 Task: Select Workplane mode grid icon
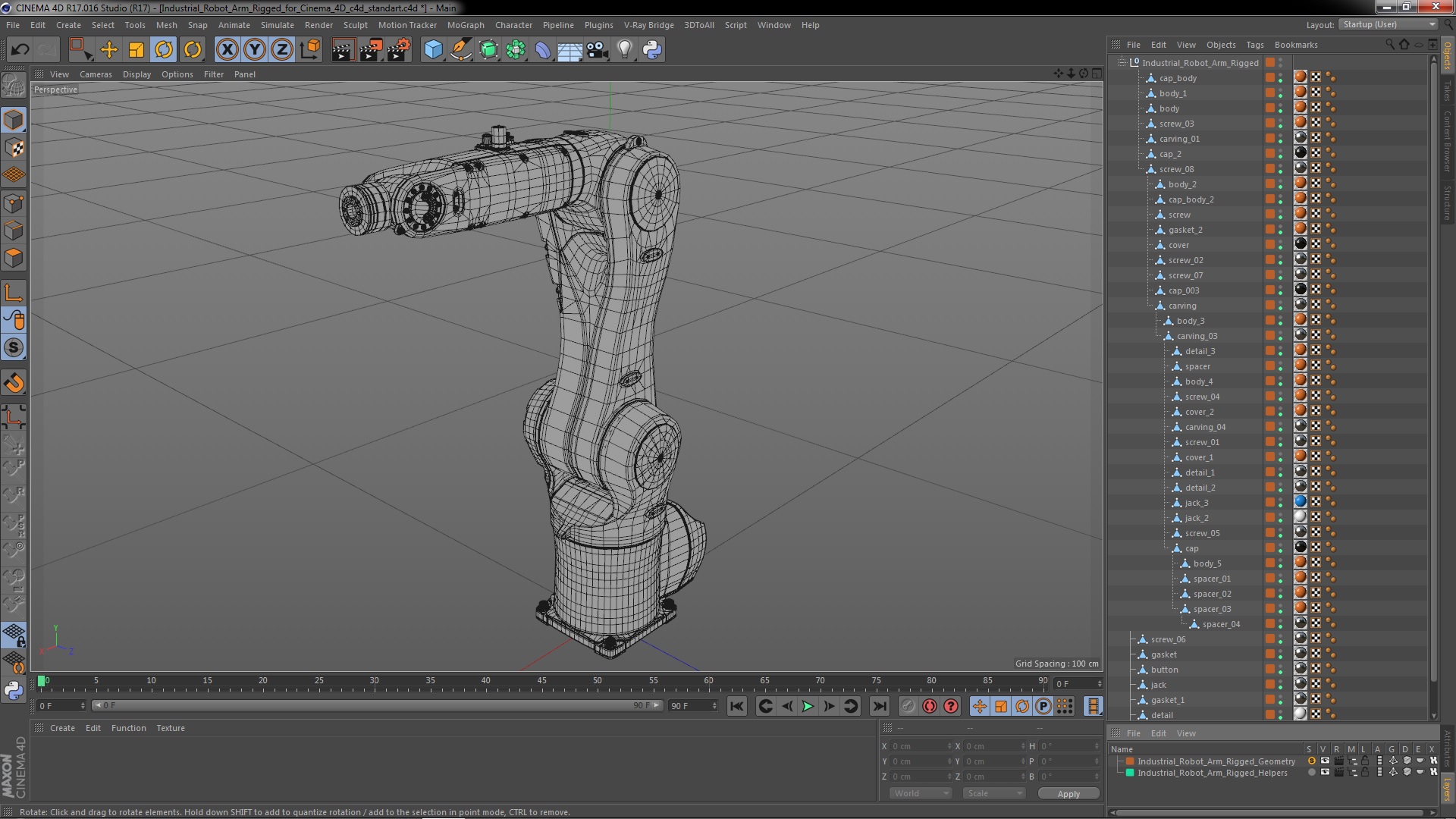pyautogui.click(x=14, y=175)
